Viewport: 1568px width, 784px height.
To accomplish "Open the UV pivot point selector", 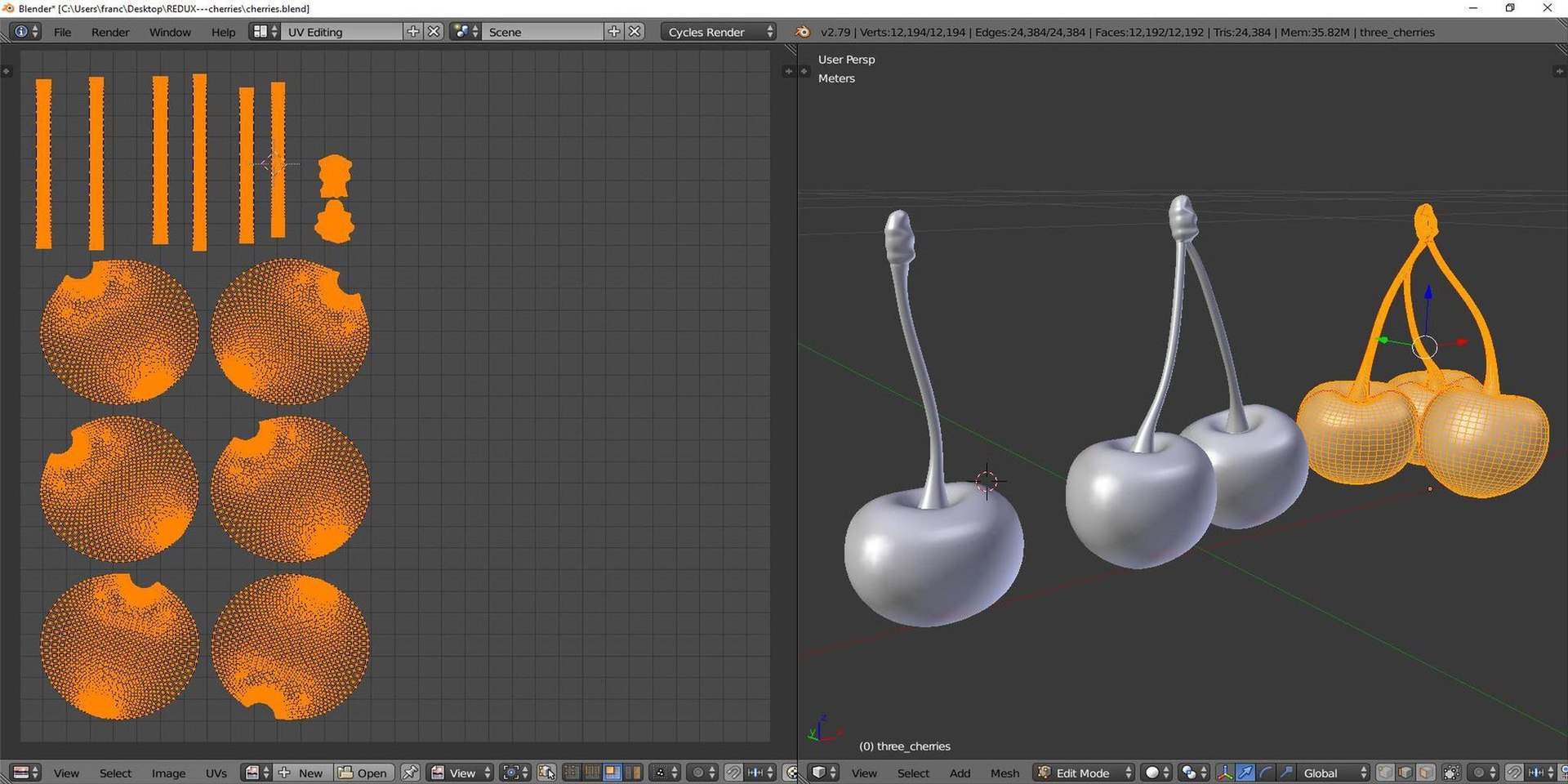I will 515,773.
